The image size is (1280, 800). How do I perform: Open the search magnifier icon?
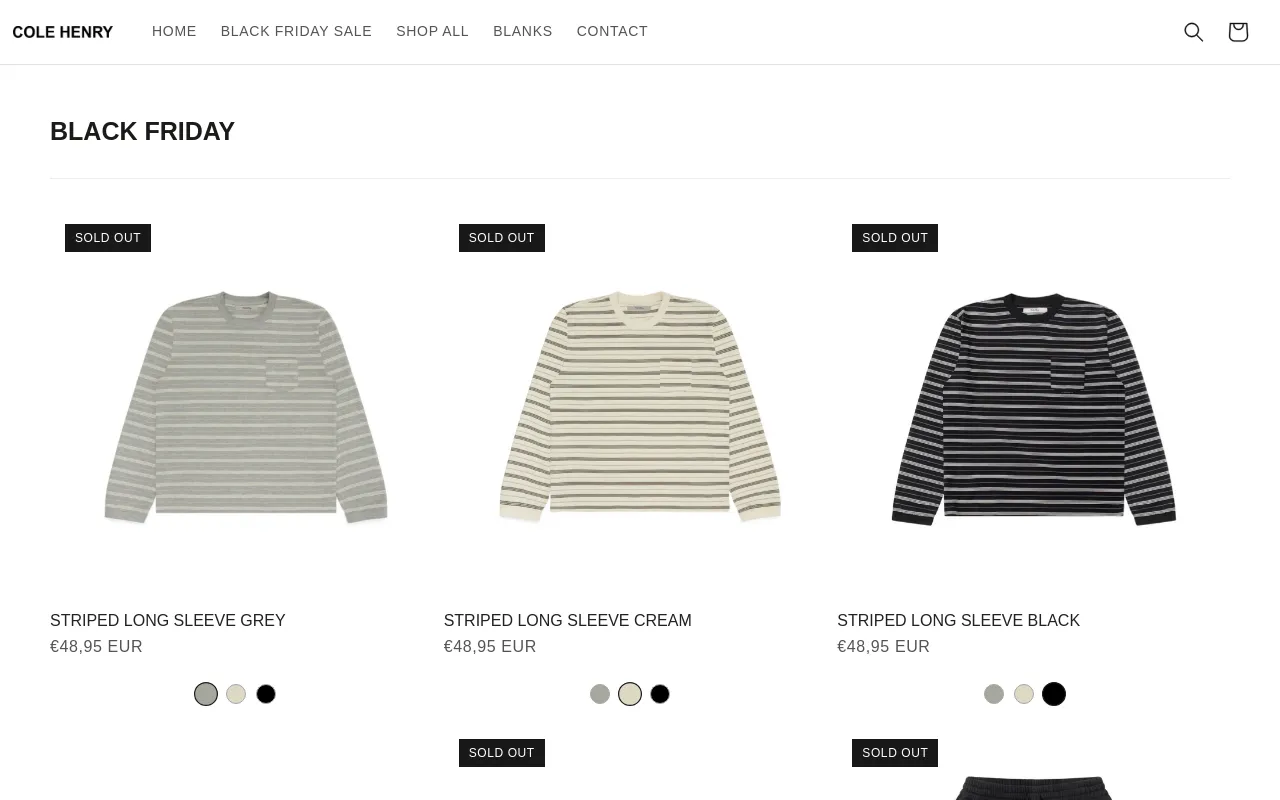pyautogui.click(x=1194, y=32)
